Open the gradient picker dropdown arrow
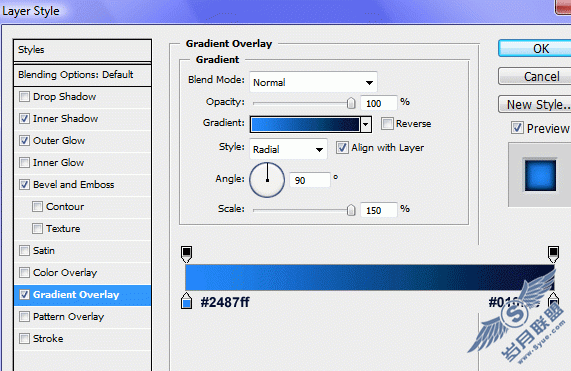 [366, 125]
